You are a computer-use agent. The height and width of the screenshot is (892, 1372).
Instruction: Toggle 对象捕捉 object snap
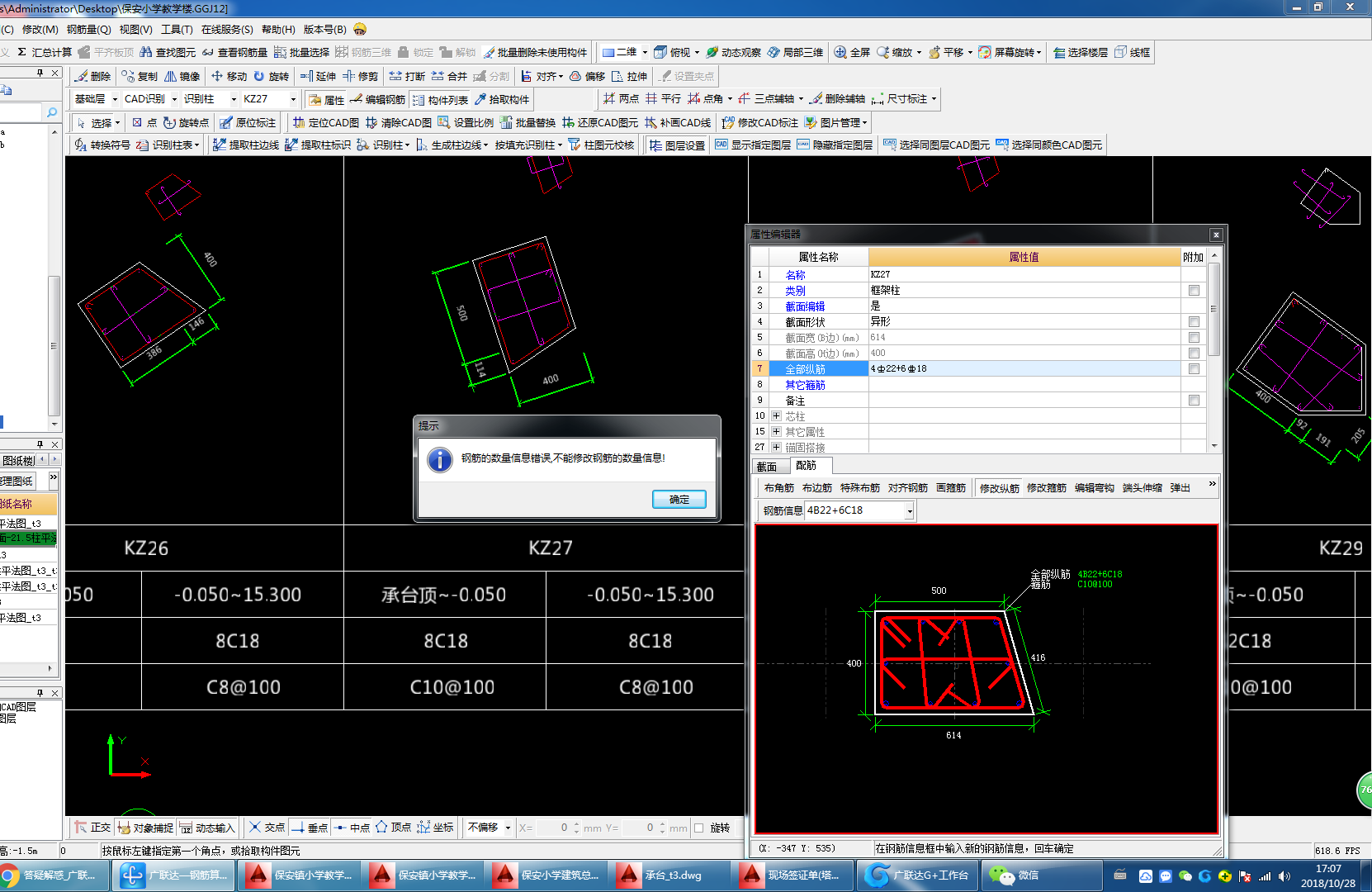point(146,828)
